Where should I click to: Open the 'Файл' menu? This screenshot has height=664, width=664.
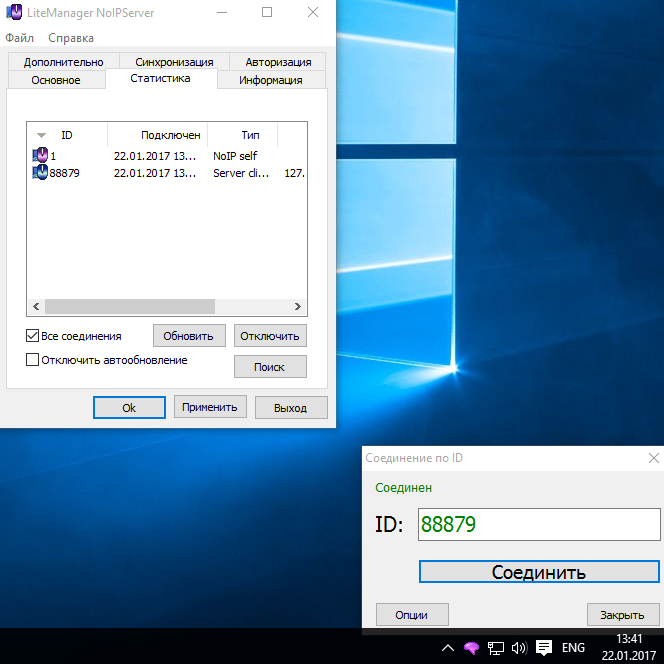click(x=19, y=38)
